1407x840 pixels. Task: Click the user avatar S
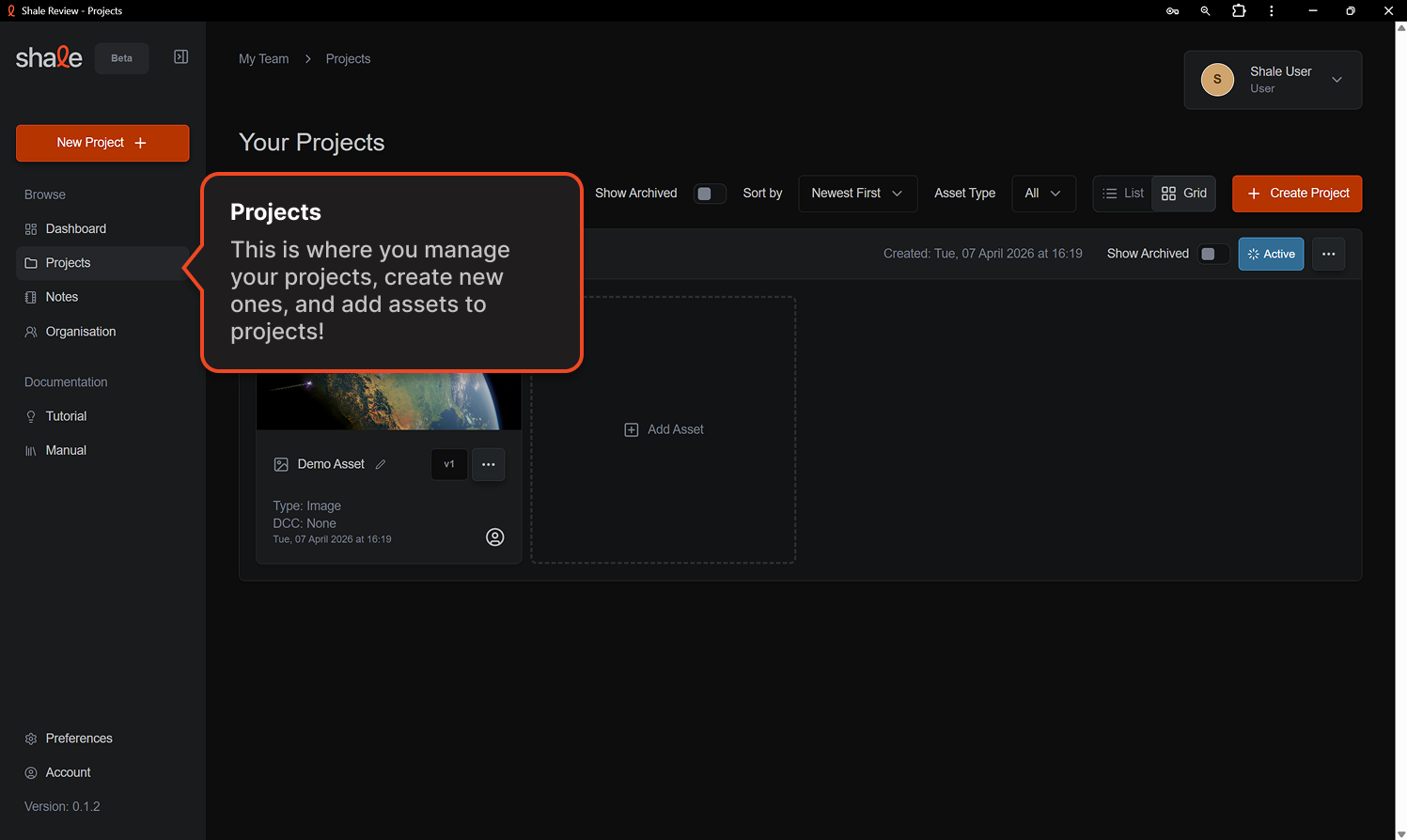[1217, 80]
